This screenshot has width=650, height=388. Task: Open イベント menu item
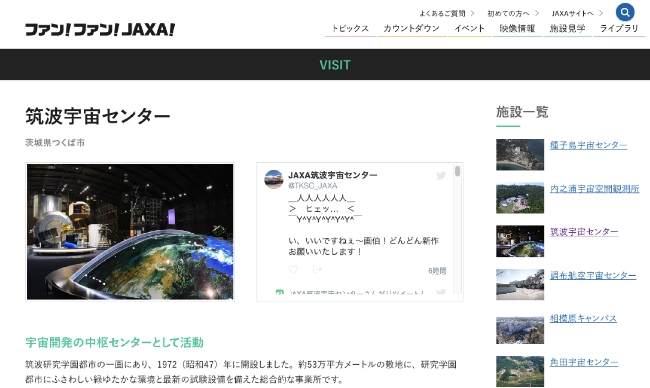click(469, 29)
